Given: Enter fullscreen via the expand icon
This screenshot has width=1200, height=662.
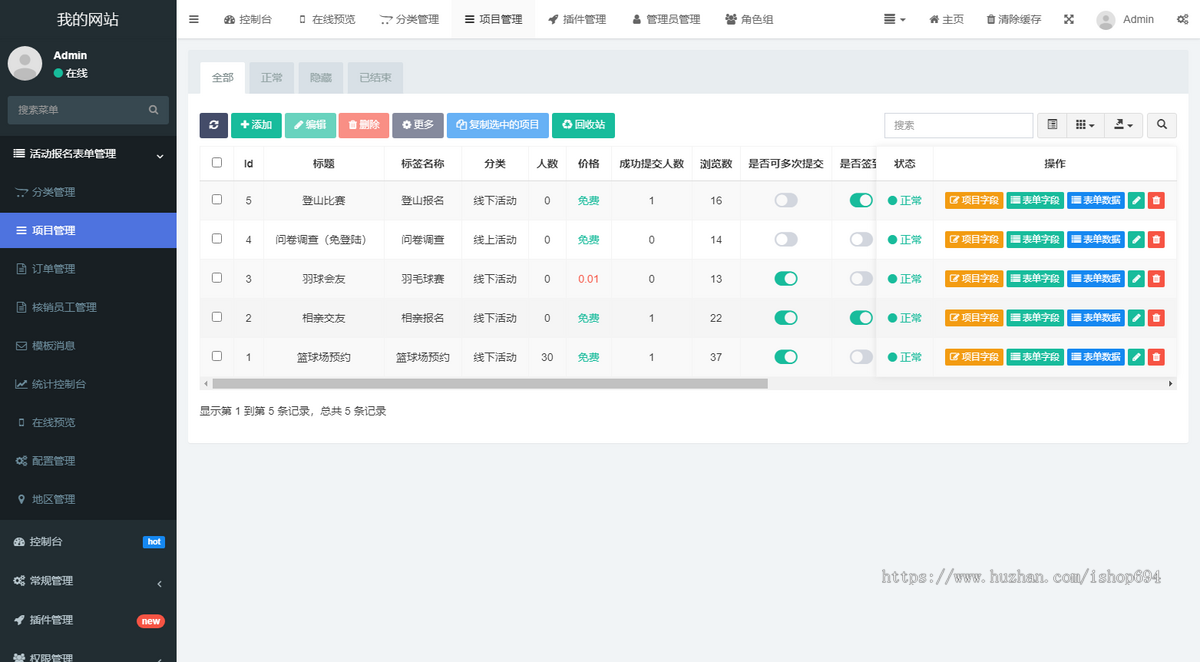Looking at the screenshot, I should (x=1068, y=18).
